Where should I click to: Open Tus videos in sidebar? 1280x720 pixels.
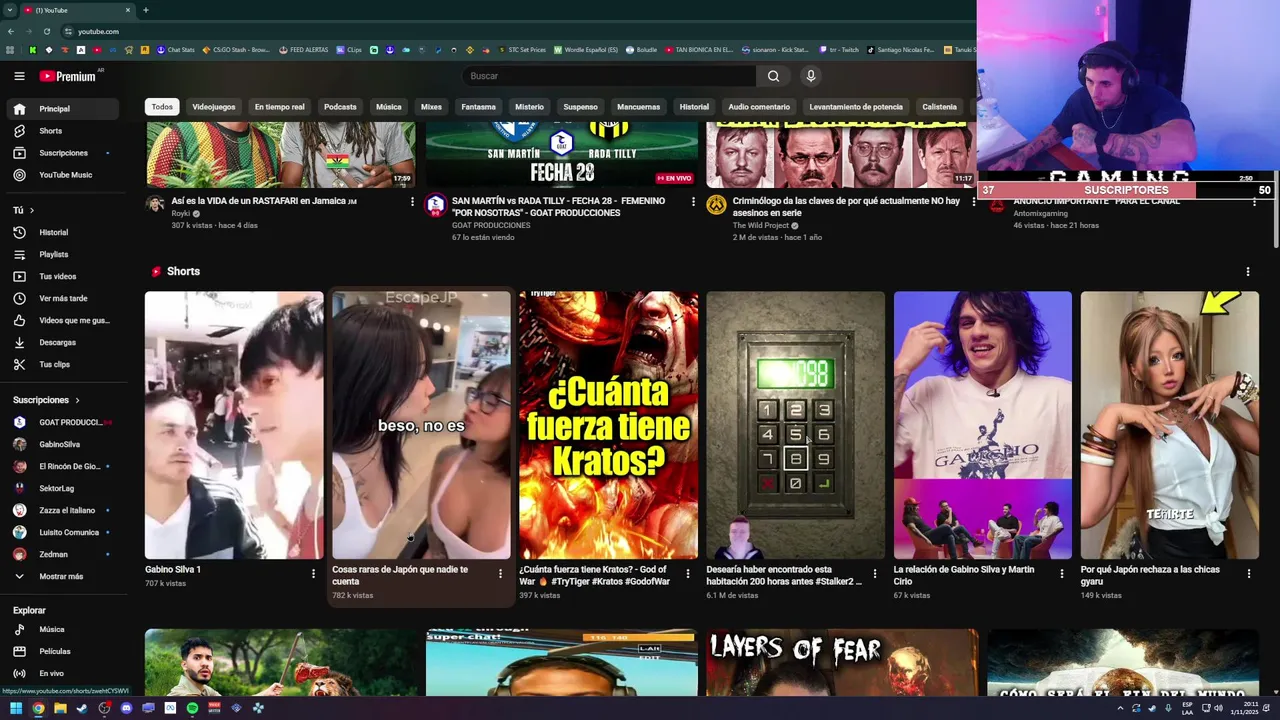click(64, 276)
